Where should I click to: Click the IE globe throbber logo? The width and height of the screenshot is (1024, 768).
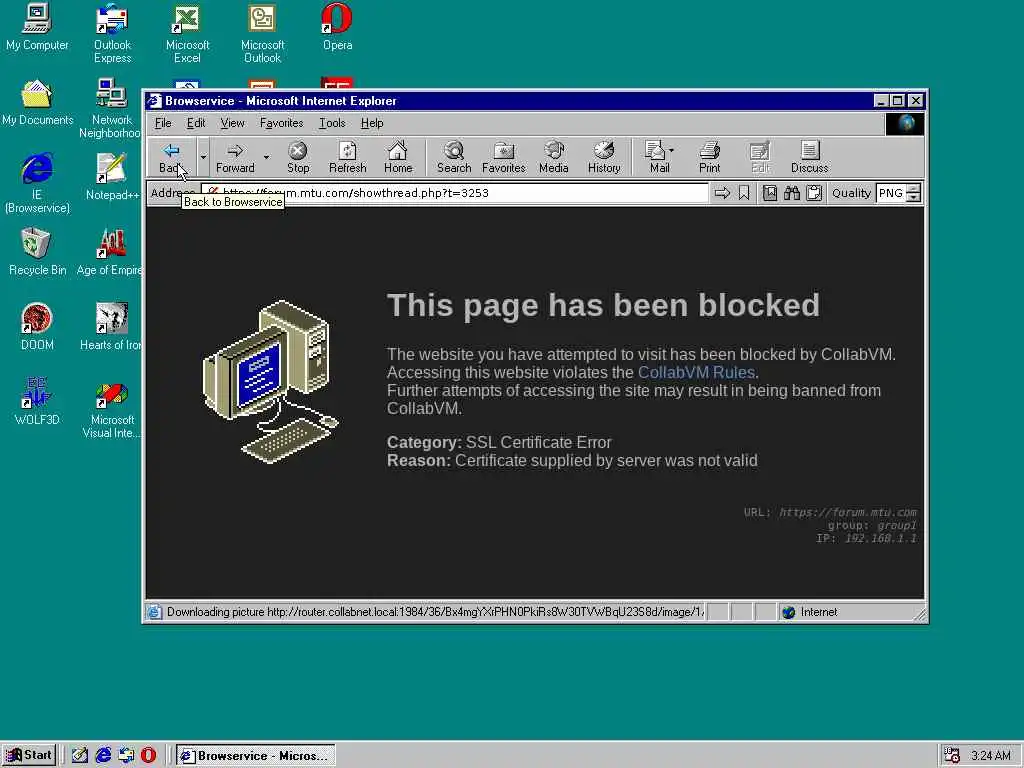904,124
